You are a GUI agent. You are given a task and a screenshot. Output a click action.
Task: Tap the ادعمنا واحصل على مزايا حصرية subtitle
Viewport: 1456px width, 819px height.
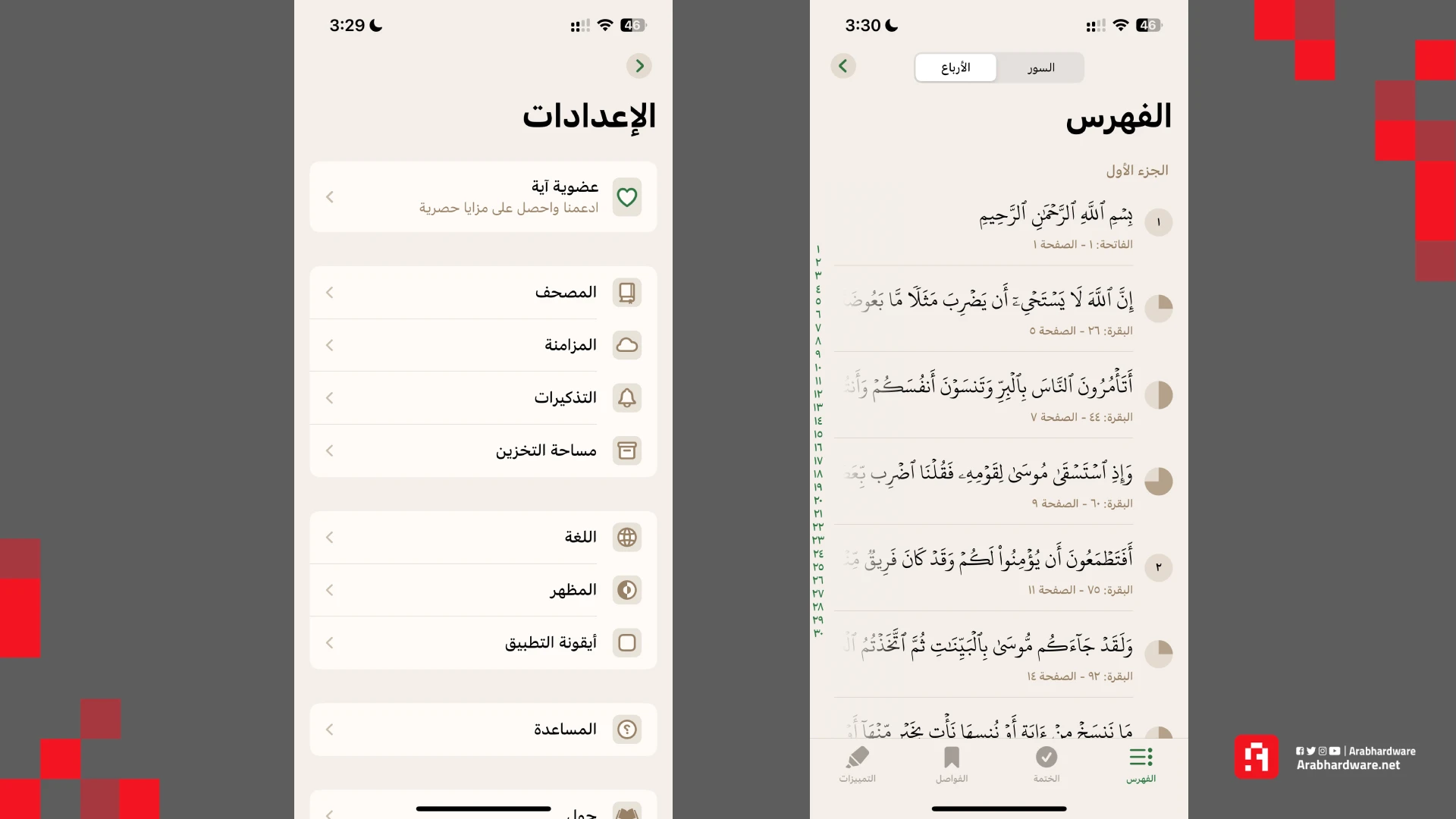click(x=508, y=208)
